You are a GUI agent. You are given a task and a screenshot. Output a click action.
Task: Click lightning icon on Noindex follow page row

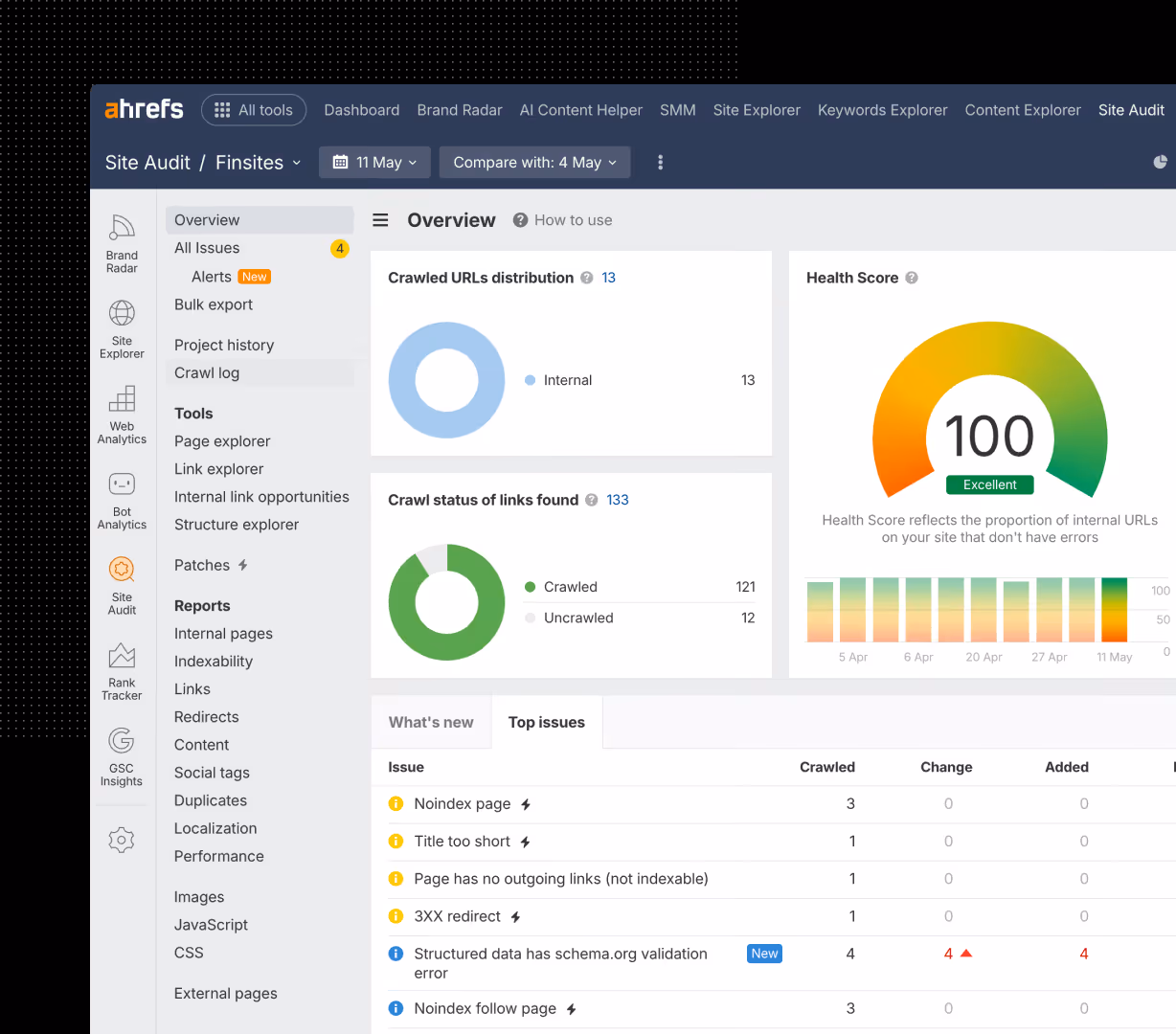click(571, 1009)
